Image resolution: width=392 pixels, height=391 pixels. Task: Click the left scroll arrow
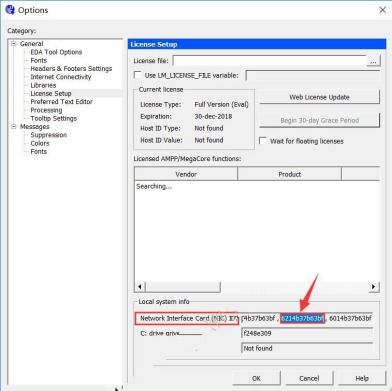pos(140,287)
